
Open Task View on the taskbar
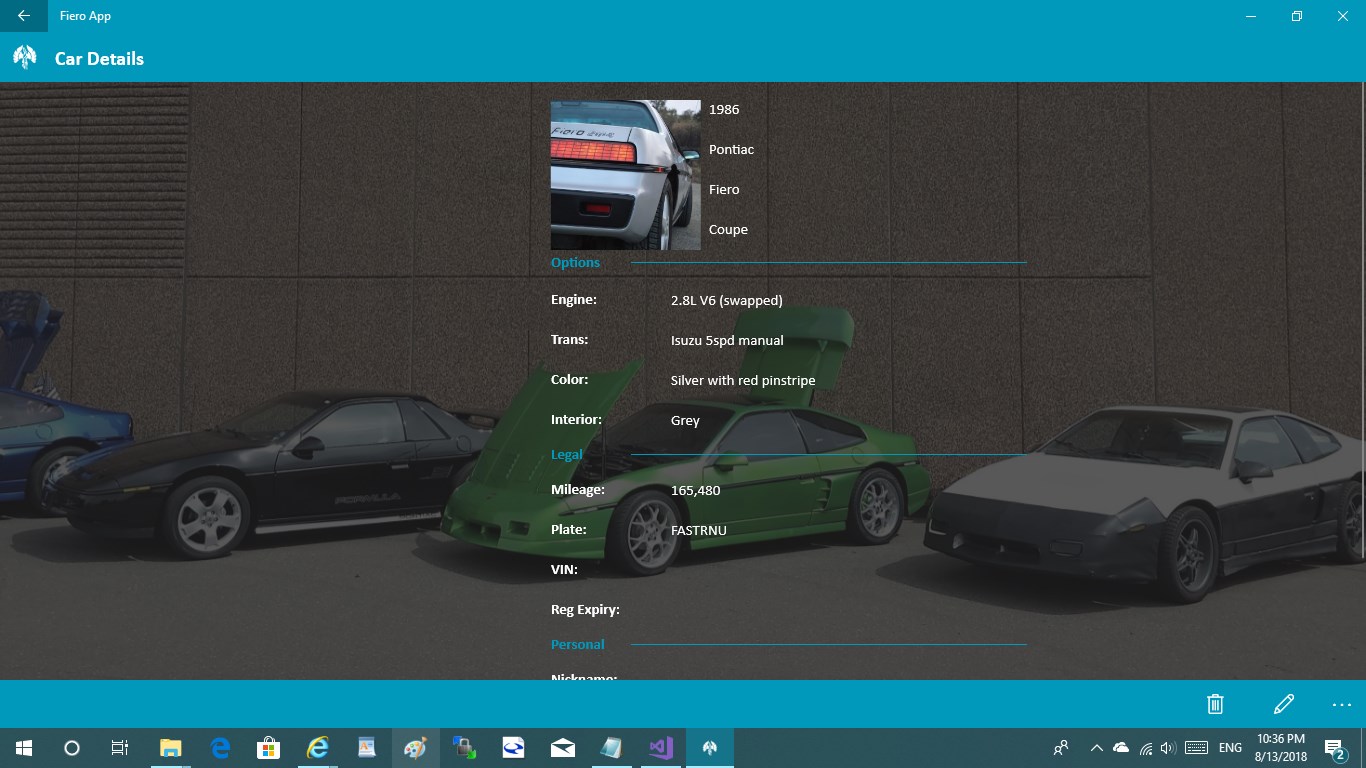coord(120,748)
